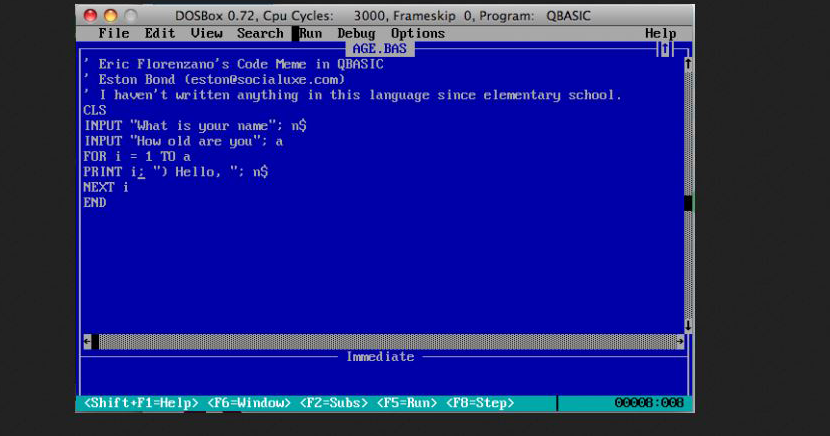Click the horizontal scrollbar left arrow
This screenshot has height=436, width=830.
coord(87,342)
